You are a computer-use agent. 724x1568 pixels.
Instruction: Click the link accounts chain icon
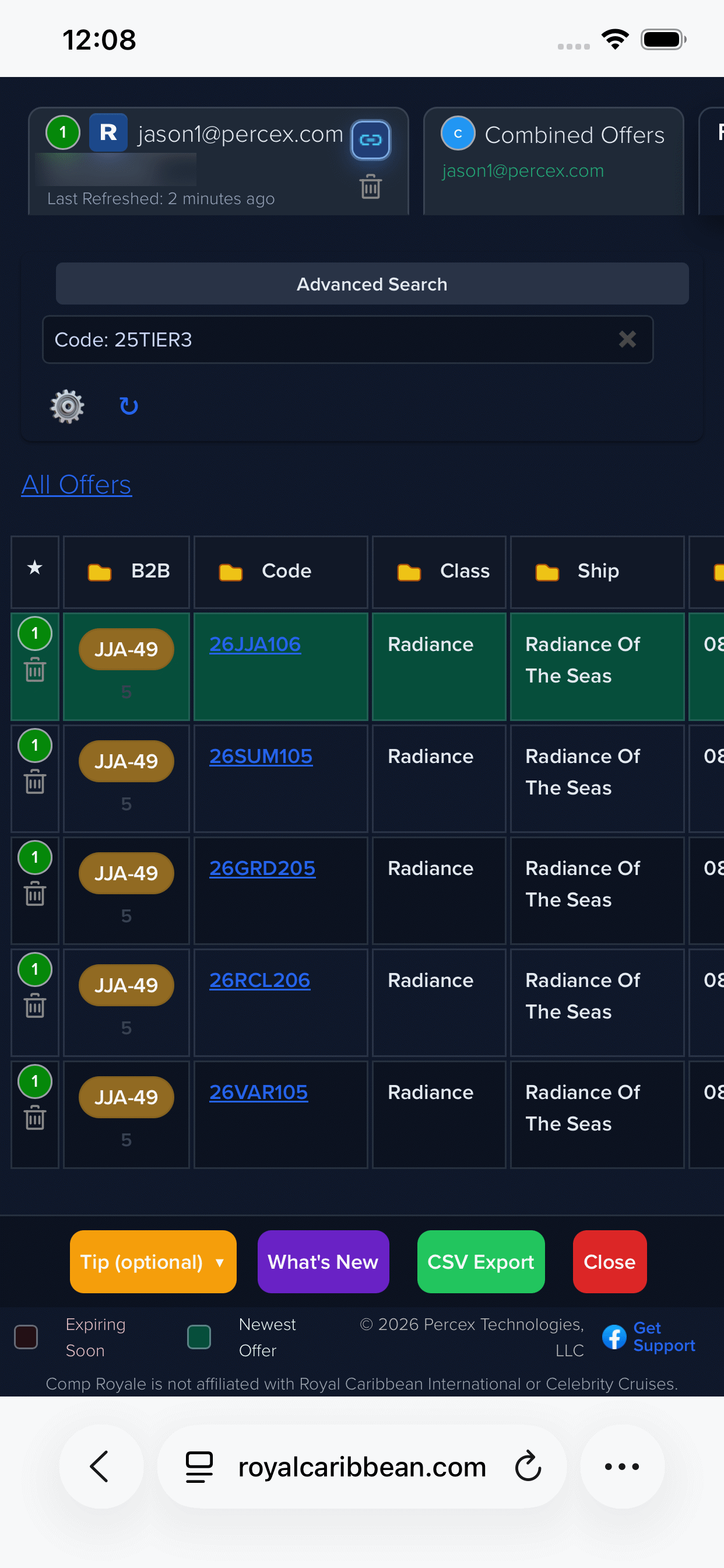(370, 140)
